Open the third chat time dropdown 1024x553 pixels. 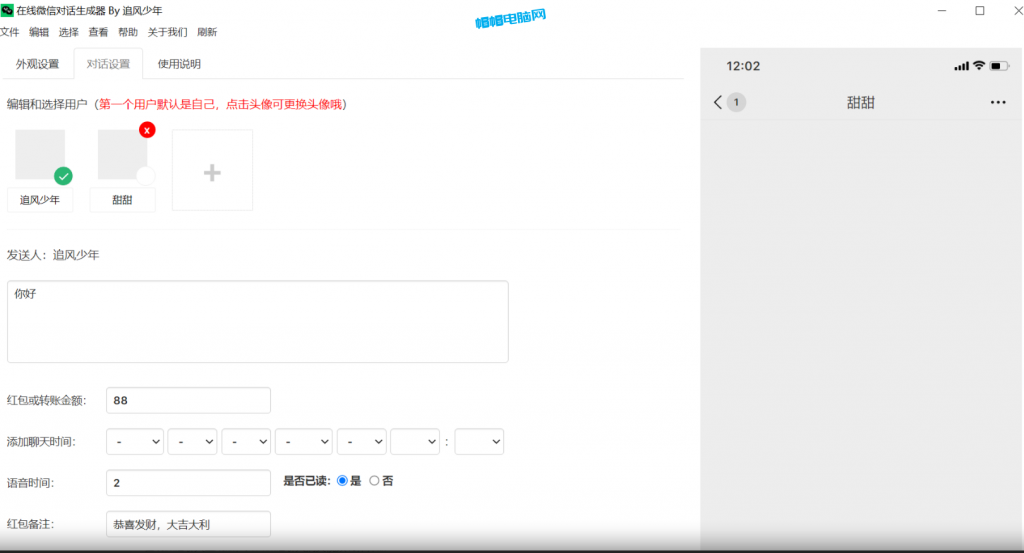pos(246,442)
